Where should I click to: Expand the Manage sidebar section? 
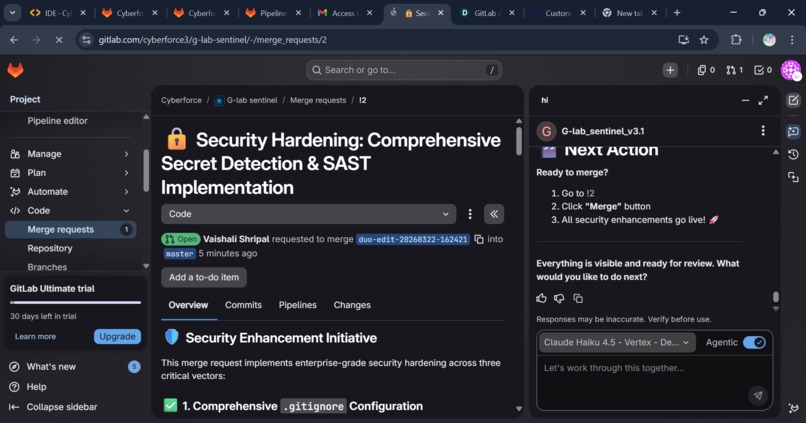(70, 154)
